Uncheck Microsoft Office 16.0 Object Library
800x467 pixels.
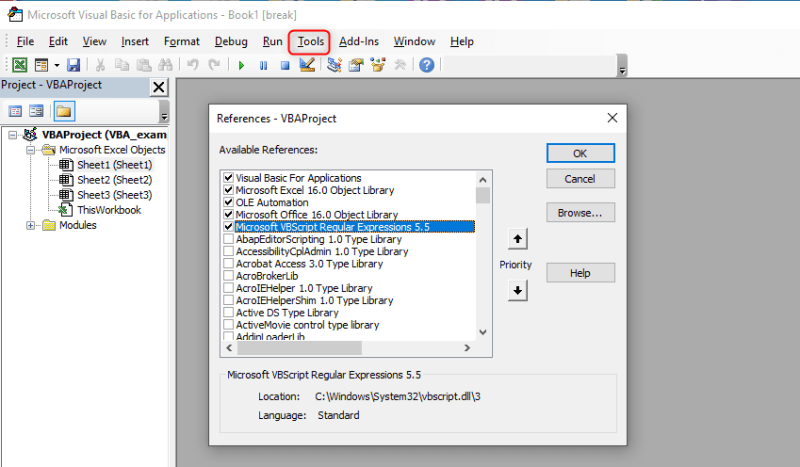coord(229,214)
